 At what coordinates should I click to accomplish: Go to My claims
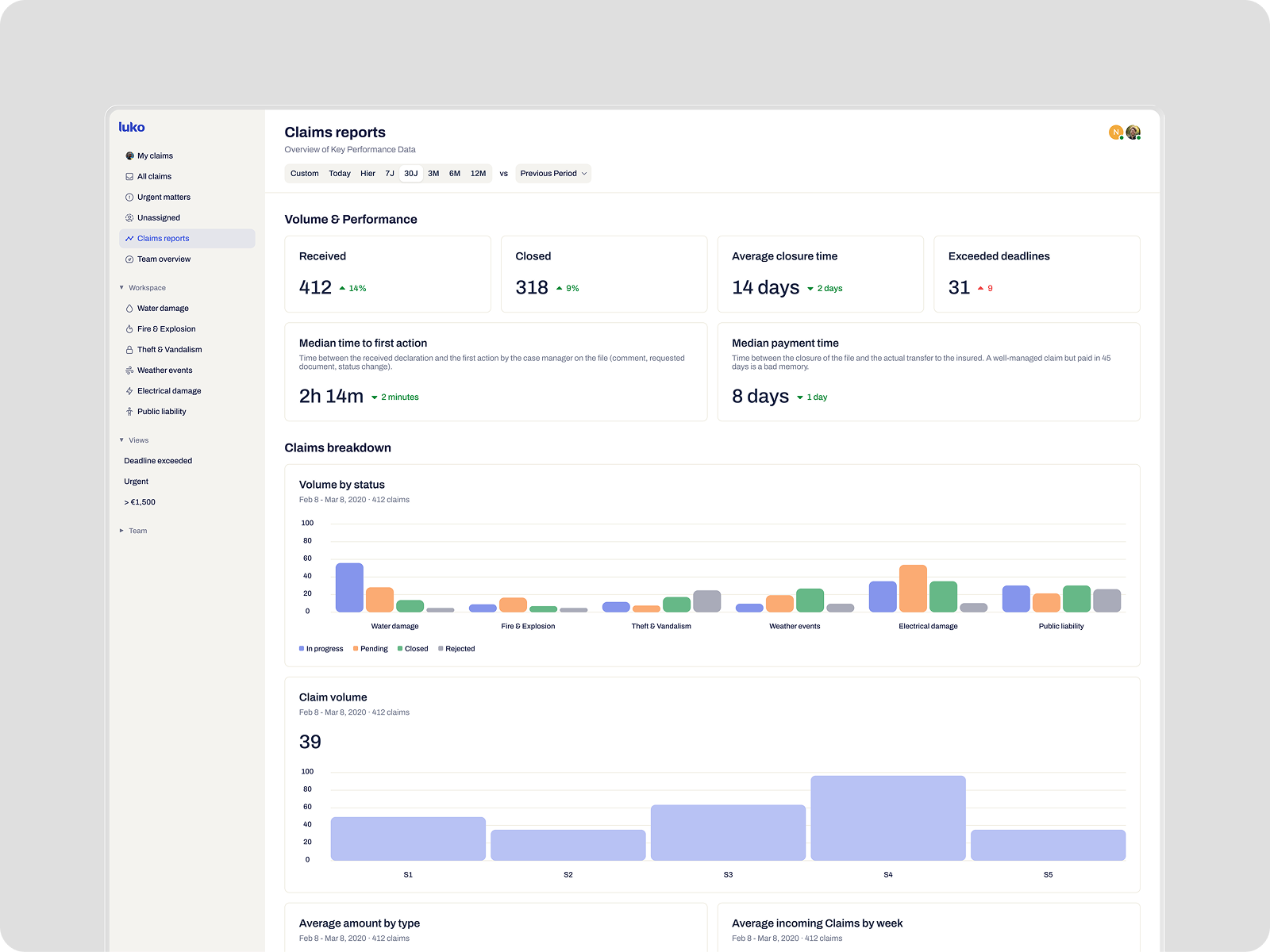coord(155,156)
